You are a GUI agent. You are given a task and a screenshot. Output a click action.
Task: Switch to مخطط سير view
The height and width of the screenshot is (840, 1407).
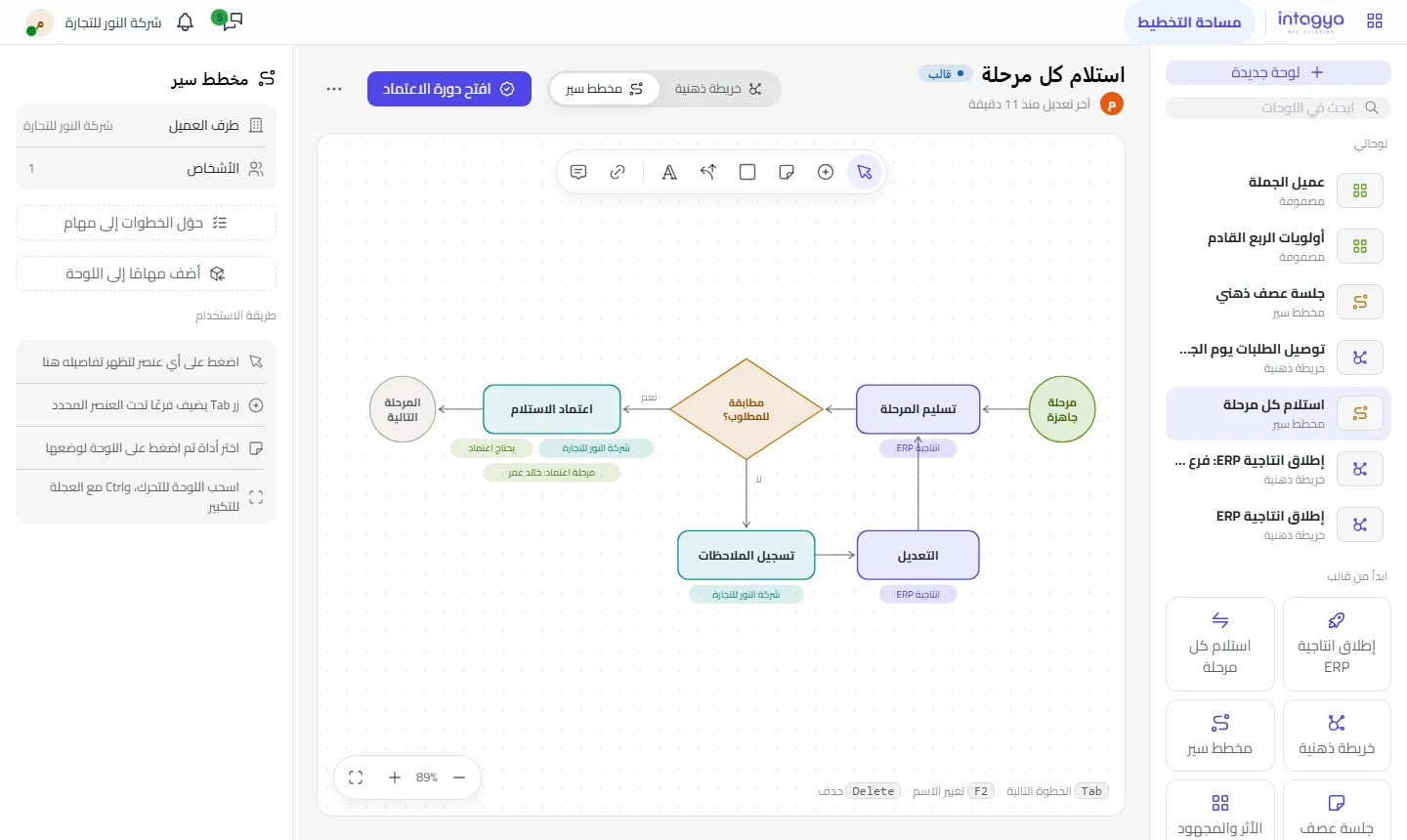coord(605,89)
